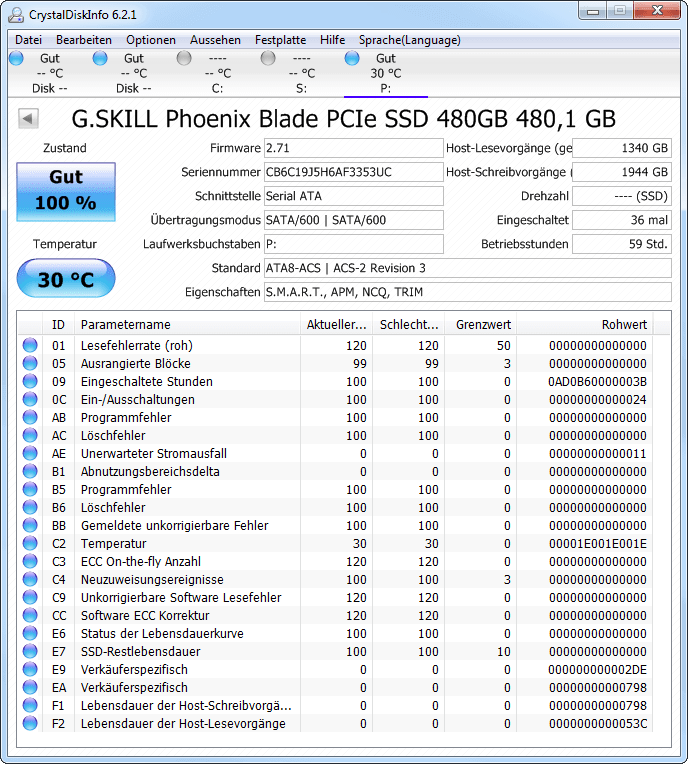Viewport: 688px width, 764px height.
Task: Open the Datei menu
Action: point(28,40)
